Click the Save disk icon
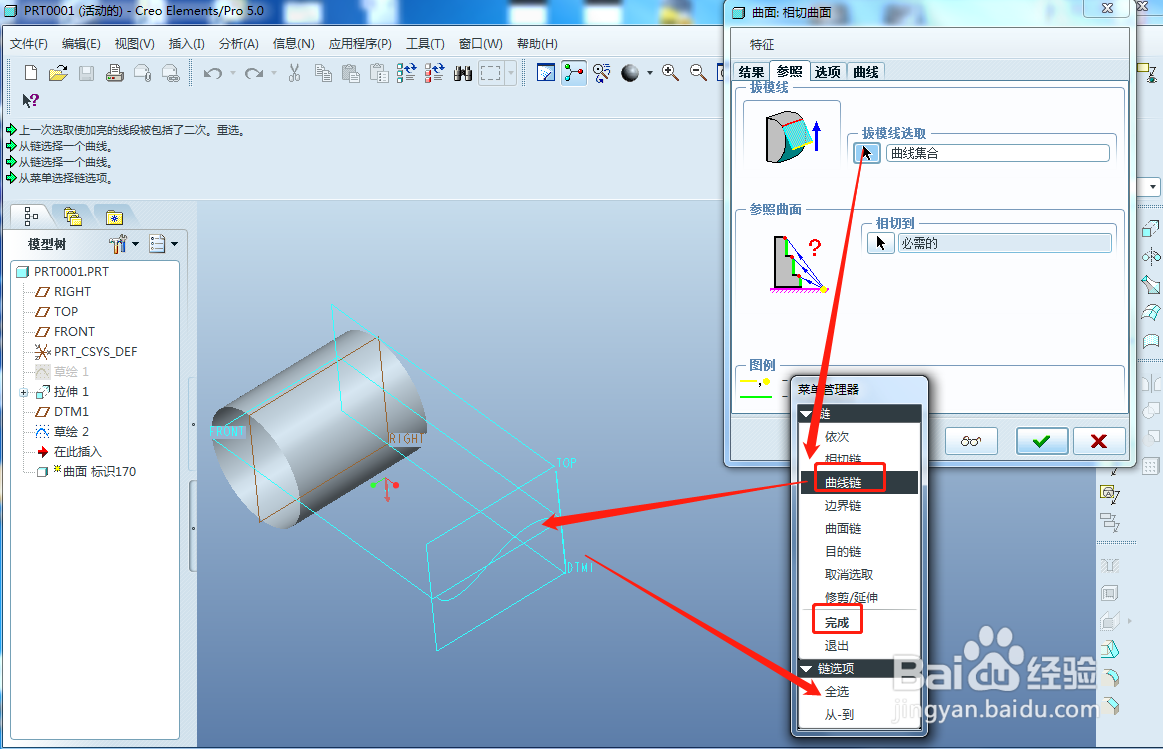 click(x=87, y=73)
